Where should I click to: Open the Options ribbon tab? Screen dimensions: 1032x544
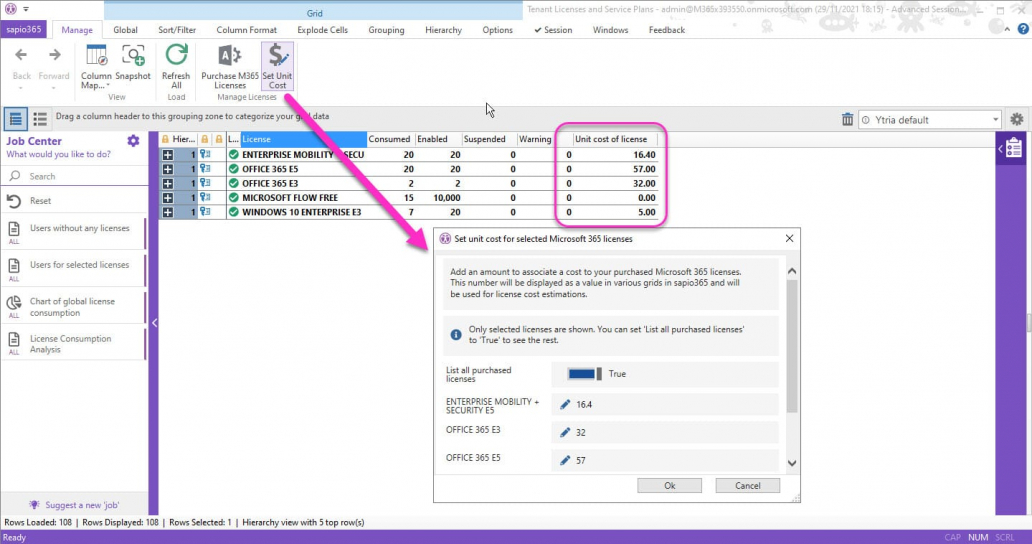click(498, 30)
